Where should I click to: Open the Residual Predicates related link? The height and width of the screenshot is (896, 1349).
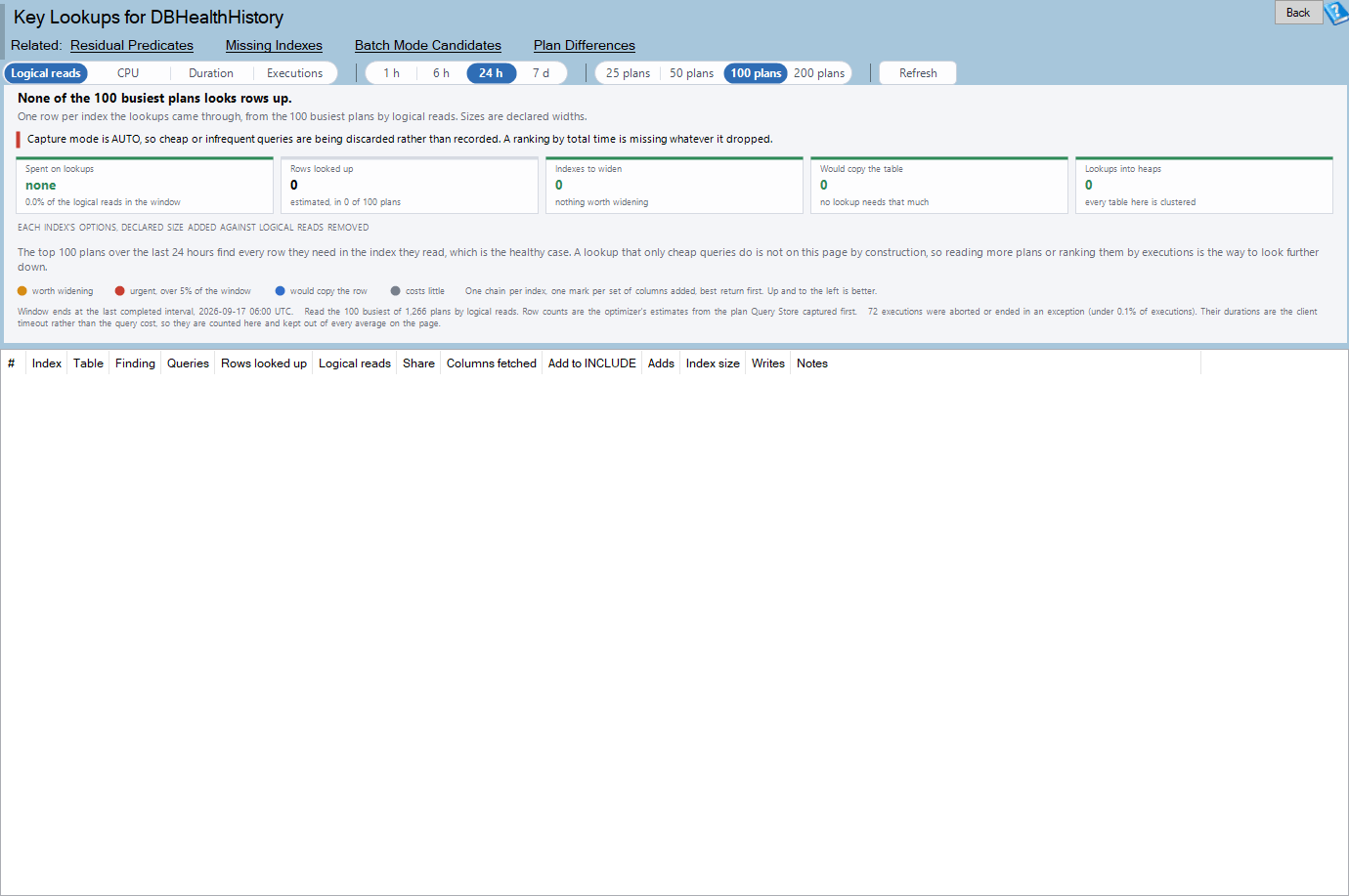pos(132,46)
